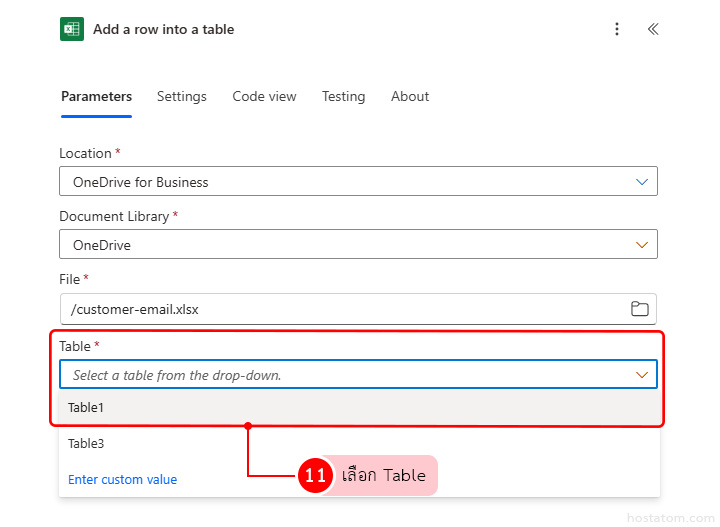Click the 'OneDrive for Business' Location field
The image size is (720, 527).
click(340, 182)
